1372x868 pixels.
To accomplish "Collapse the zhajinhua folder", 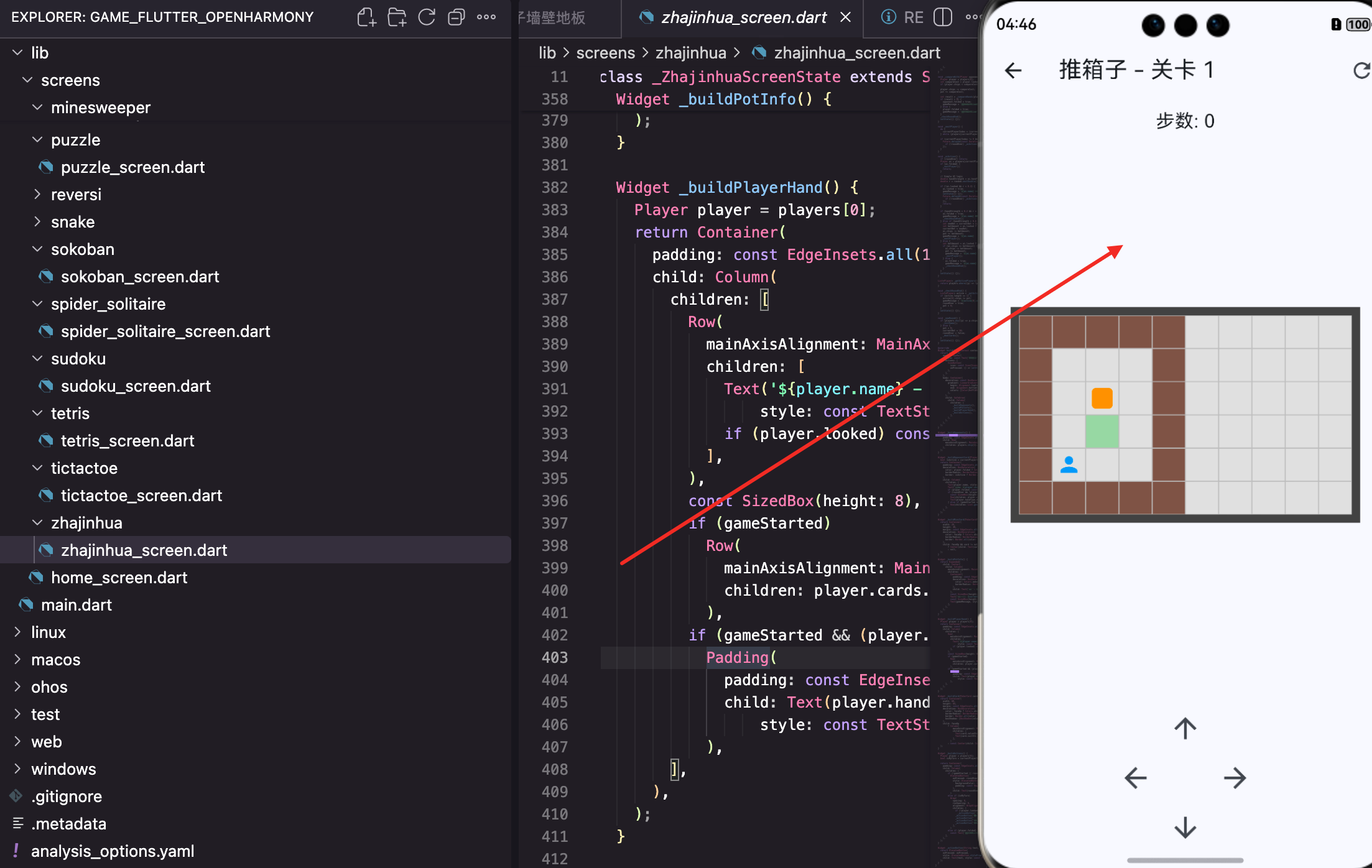I will click(37, 522).
